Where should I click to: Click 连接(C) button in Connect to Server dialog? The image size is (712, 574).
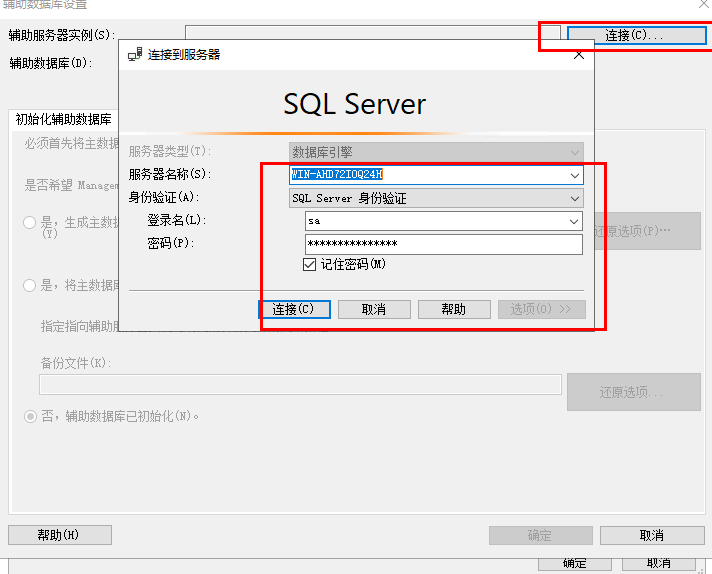(x=294, y=309)
